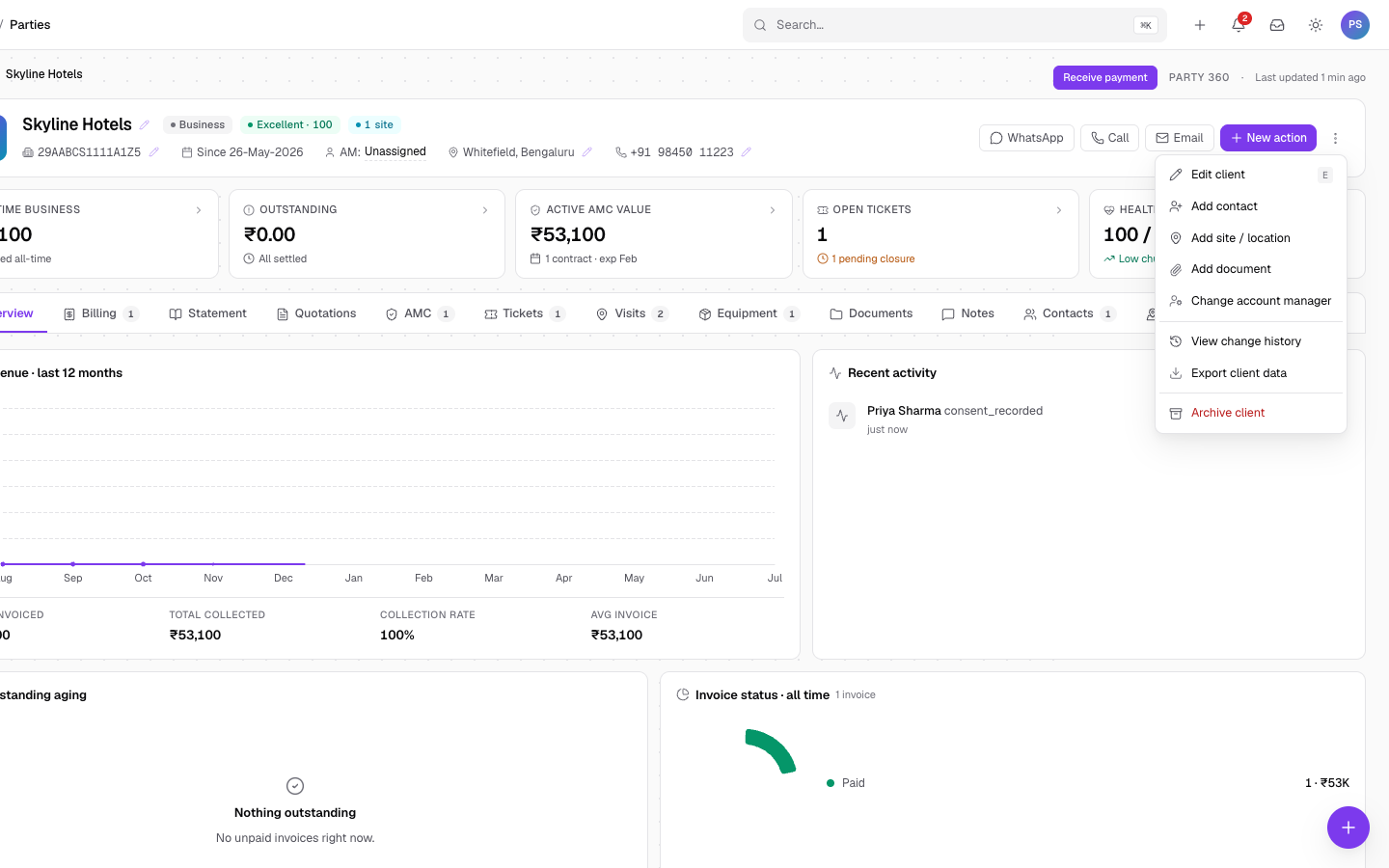Image resolution: width=1389 pixels, height=868 pixels.
Task: Toggle light/dark theme sun icon
Action: pos(1316,25)
